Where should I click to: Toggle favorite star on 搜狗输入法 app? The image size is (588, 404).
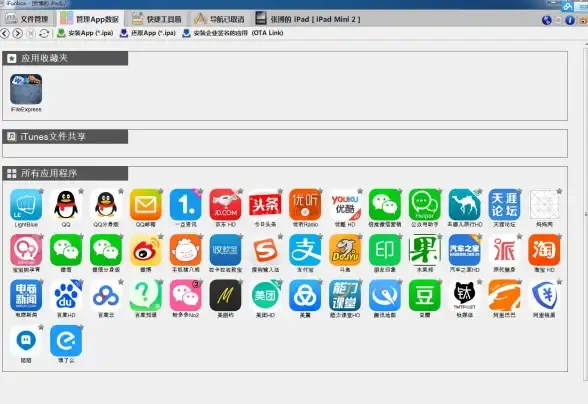(280, 236)
